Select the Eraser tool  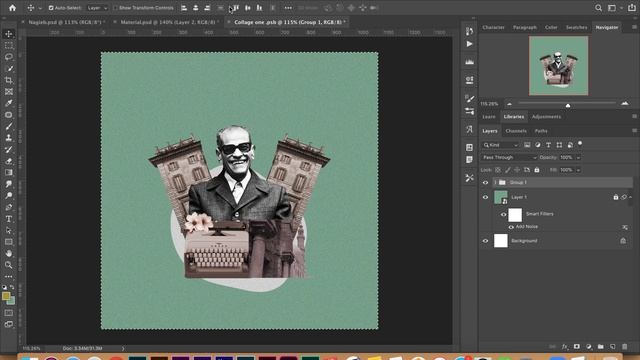click(x=9, y=161)
